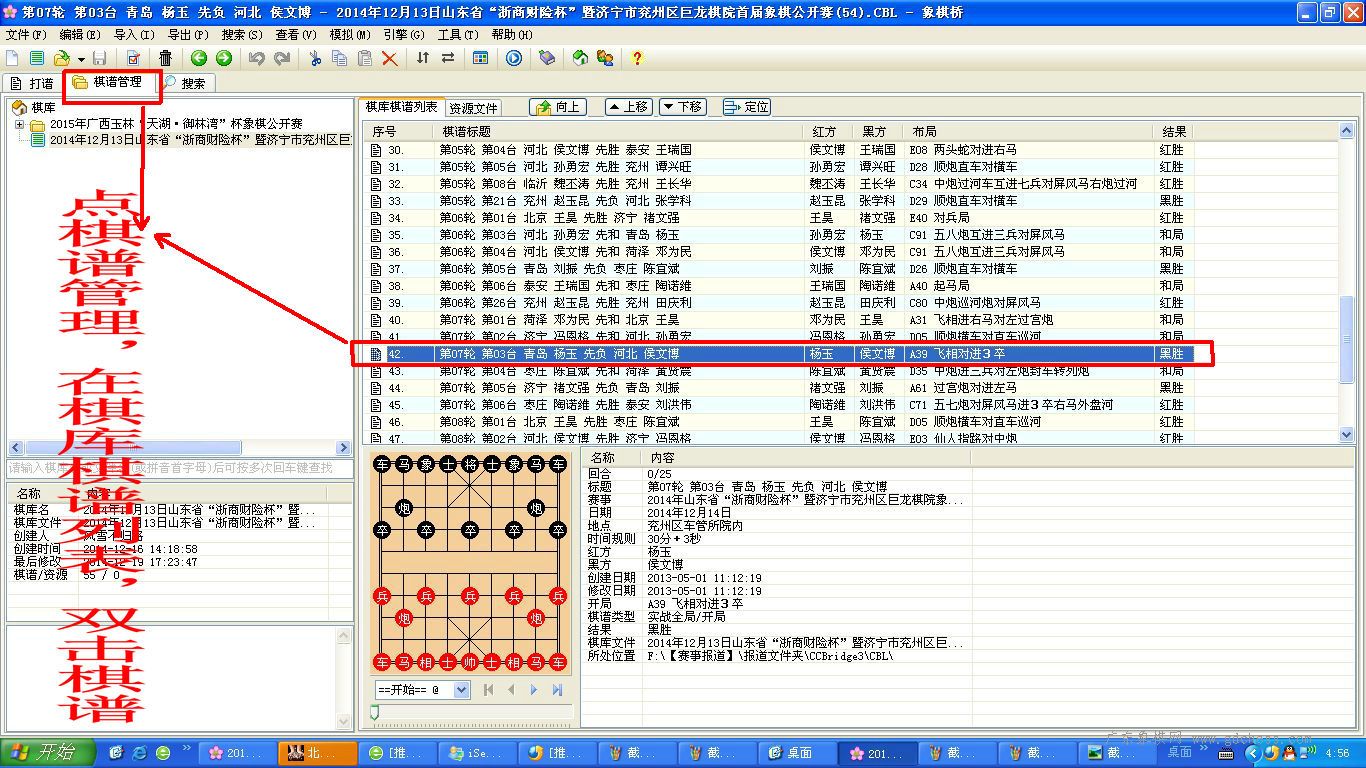This screenshot has height=768, width=1366.
Task: Click the green list document toolbar icon
Action: coord(37,58)
